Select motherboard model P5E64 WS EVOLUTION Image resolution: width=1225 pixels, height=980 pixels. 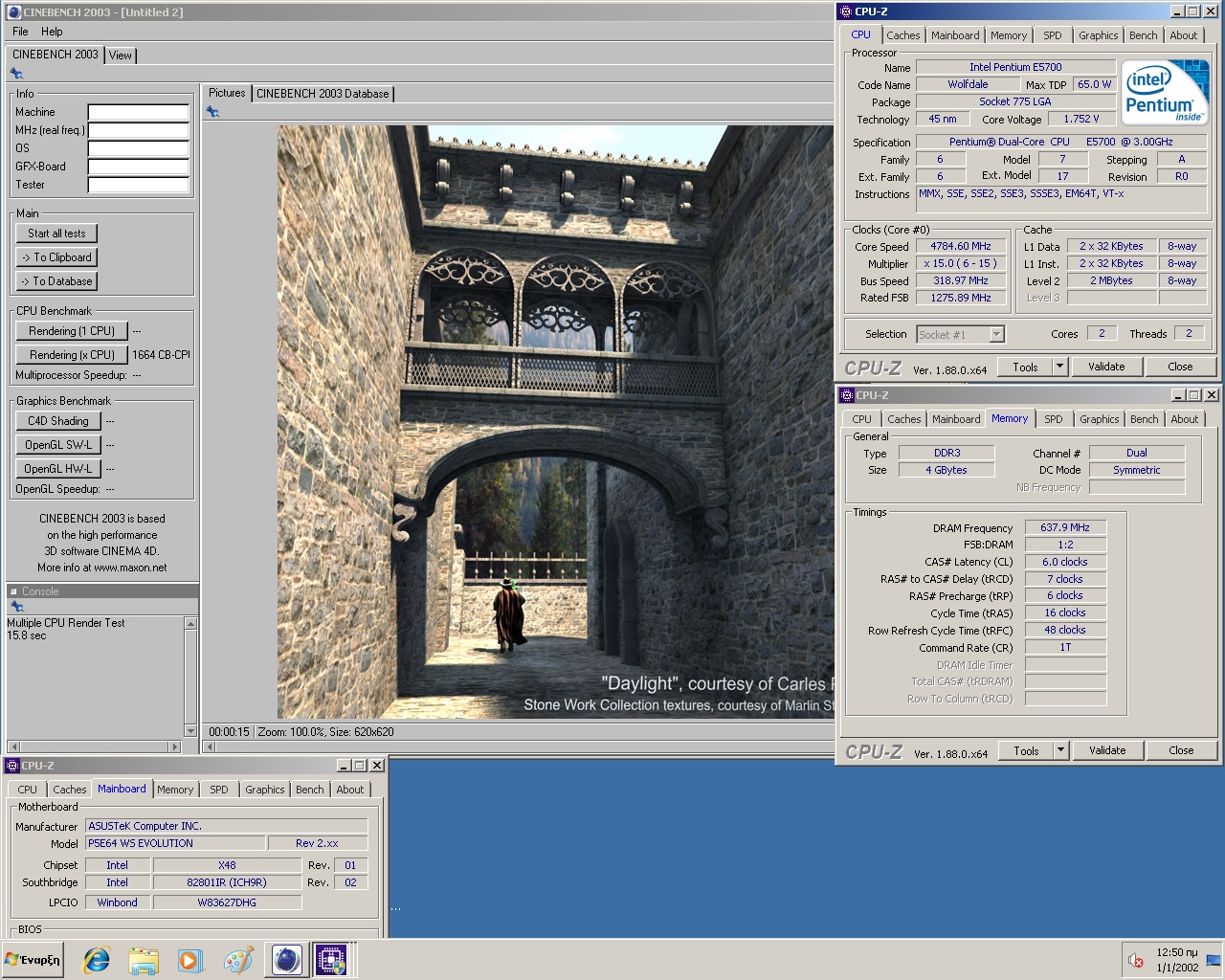pyautogui.click(x=175, y=843)
